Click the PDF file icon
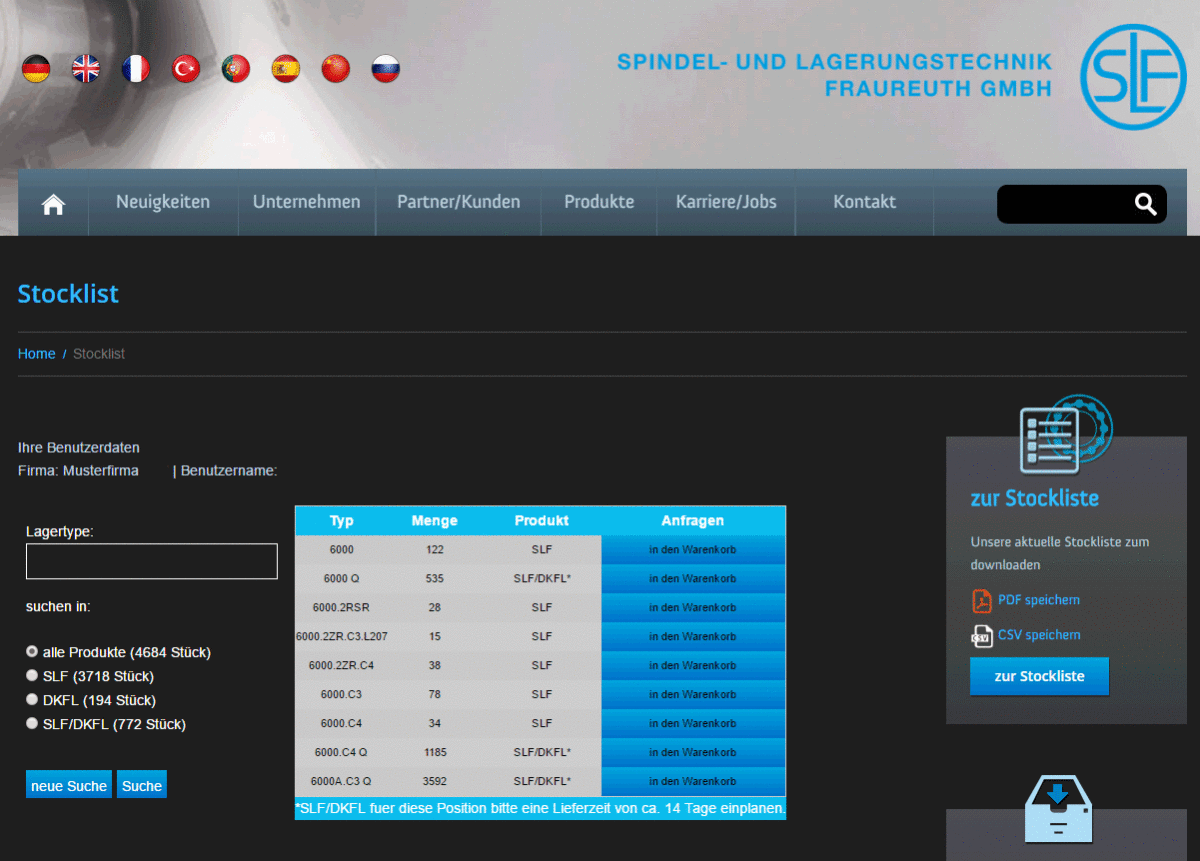 pos(981,601)
